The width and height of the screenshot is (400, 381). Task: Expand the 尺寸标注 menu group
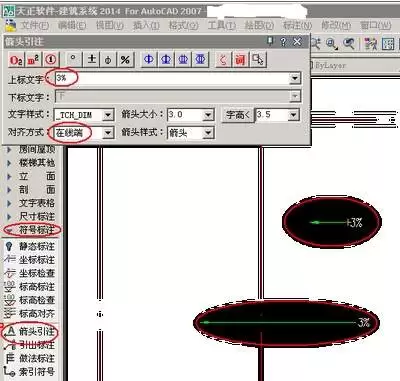click(32, 216)
